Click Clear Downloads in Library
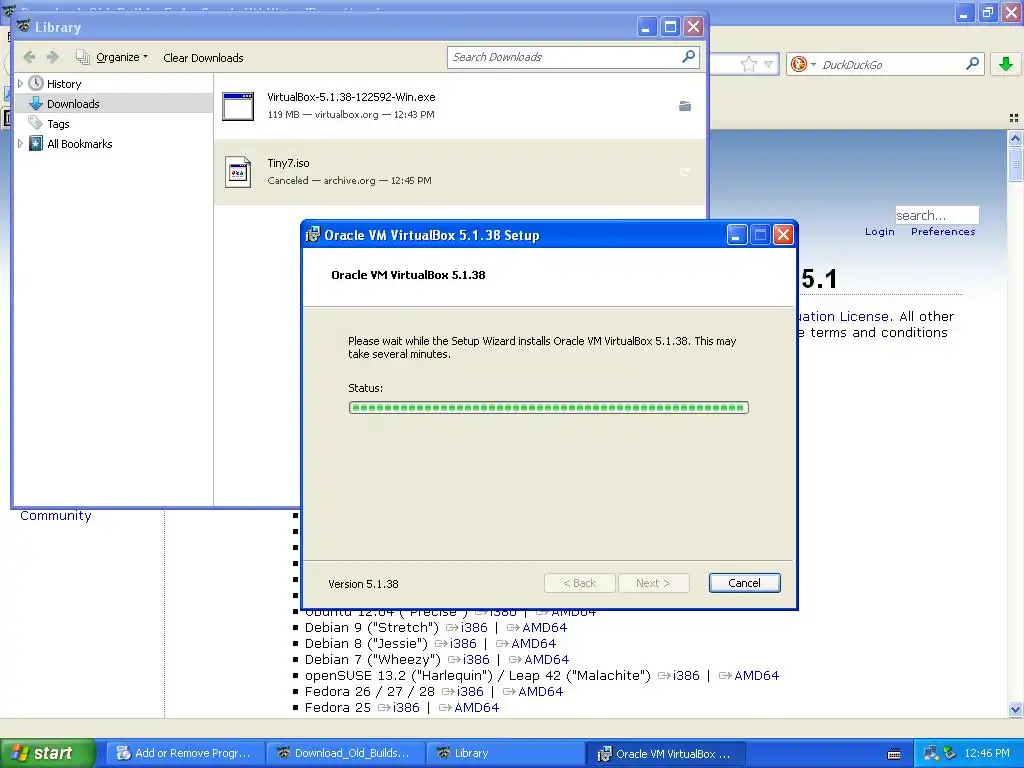The width and height of the screenshot is (1024, 768). point(203,57)
